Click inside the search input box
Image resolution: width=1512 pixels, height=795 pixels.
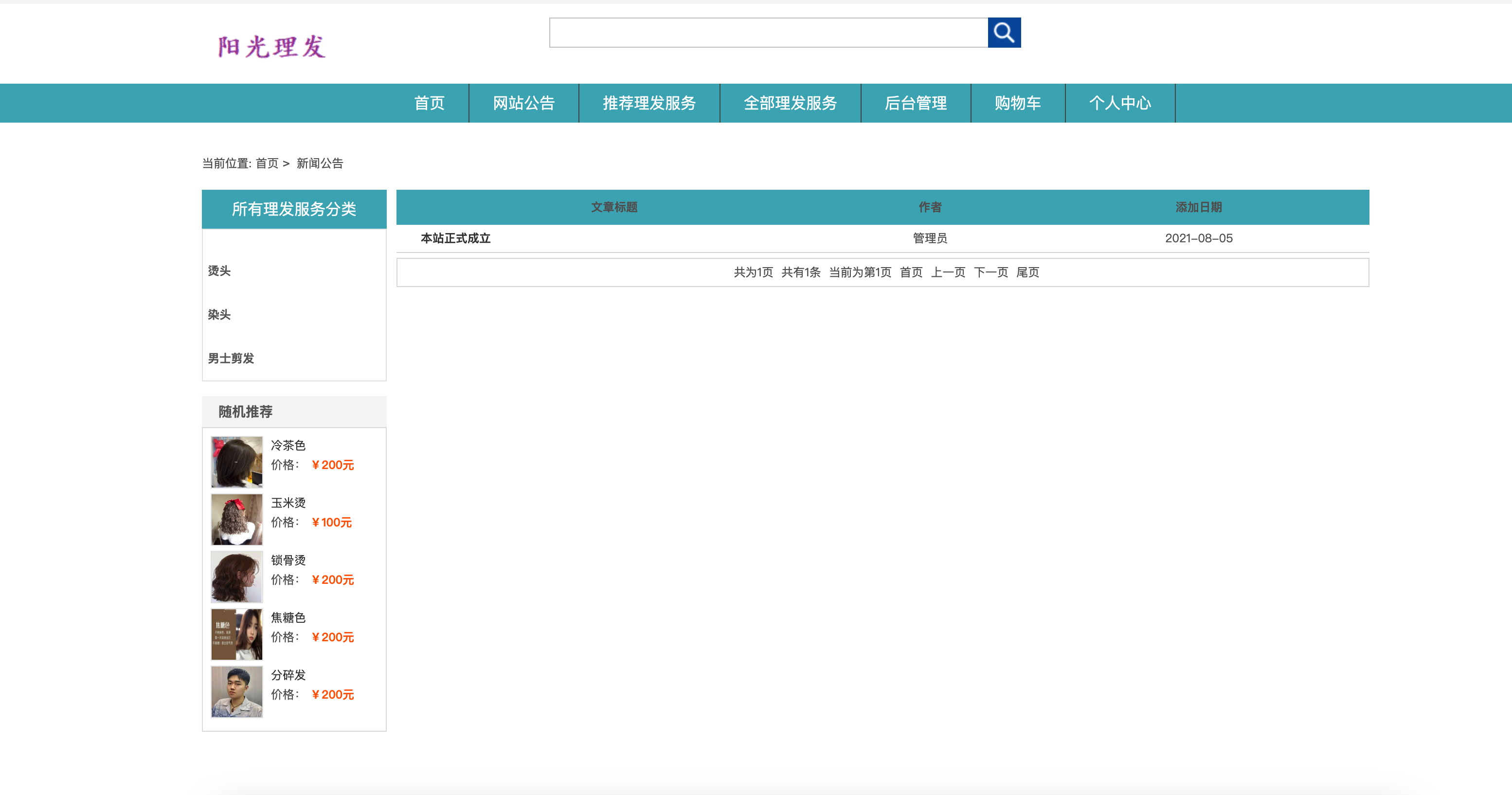click(763, 33)
